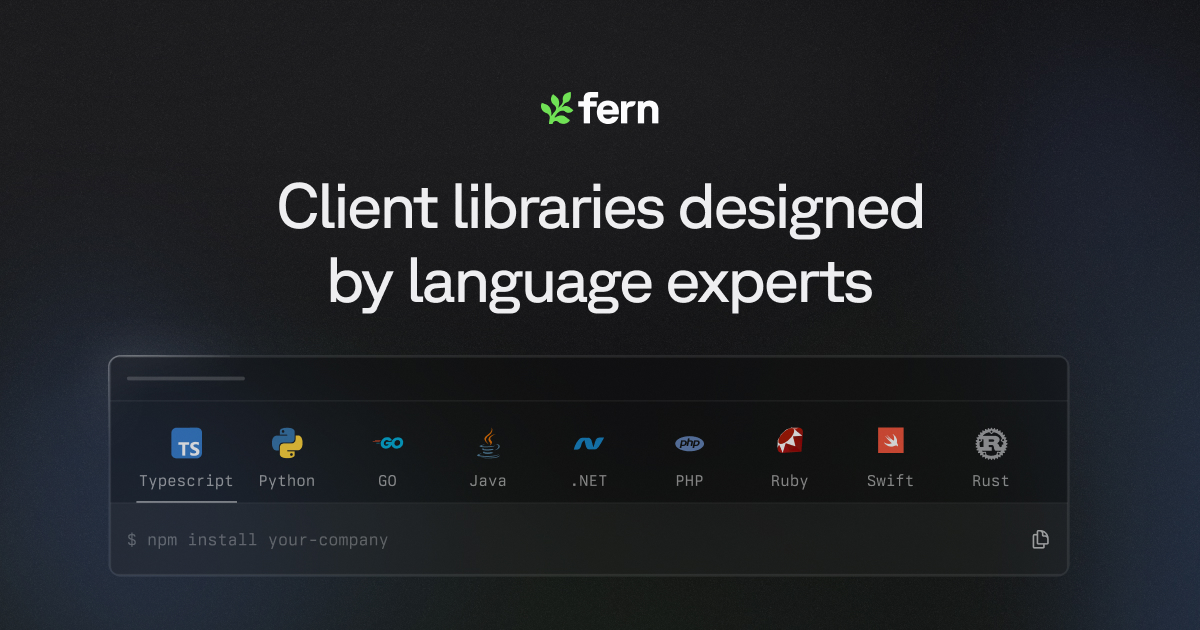Click the Swift bird icon
The width and height of the screenshot is (1200, 630).
point(890,441)
